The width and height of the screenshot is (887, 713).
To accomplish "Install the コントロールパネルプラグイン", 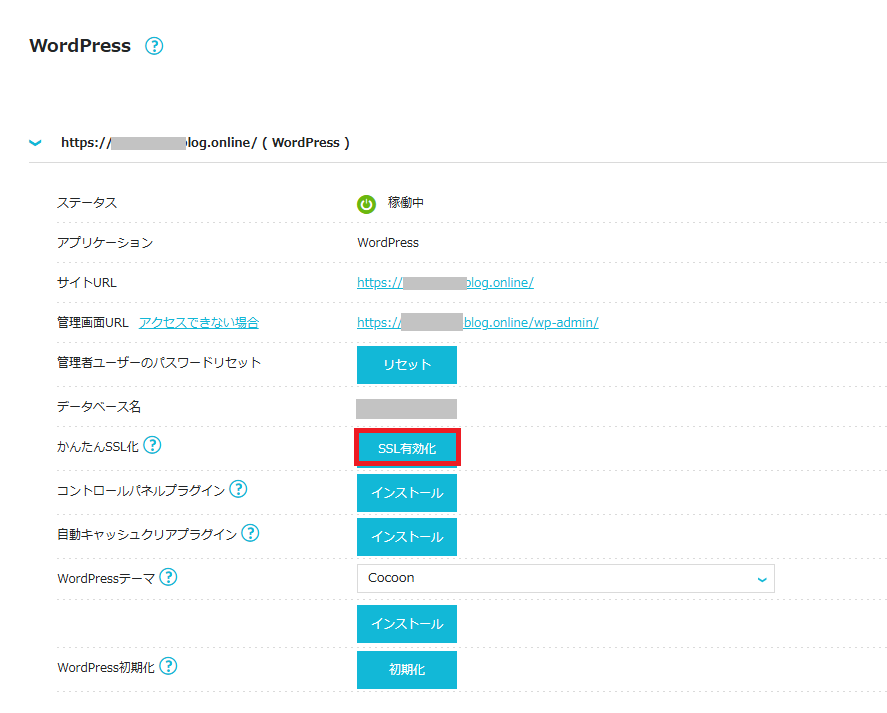I will click(x=407, y=493).
